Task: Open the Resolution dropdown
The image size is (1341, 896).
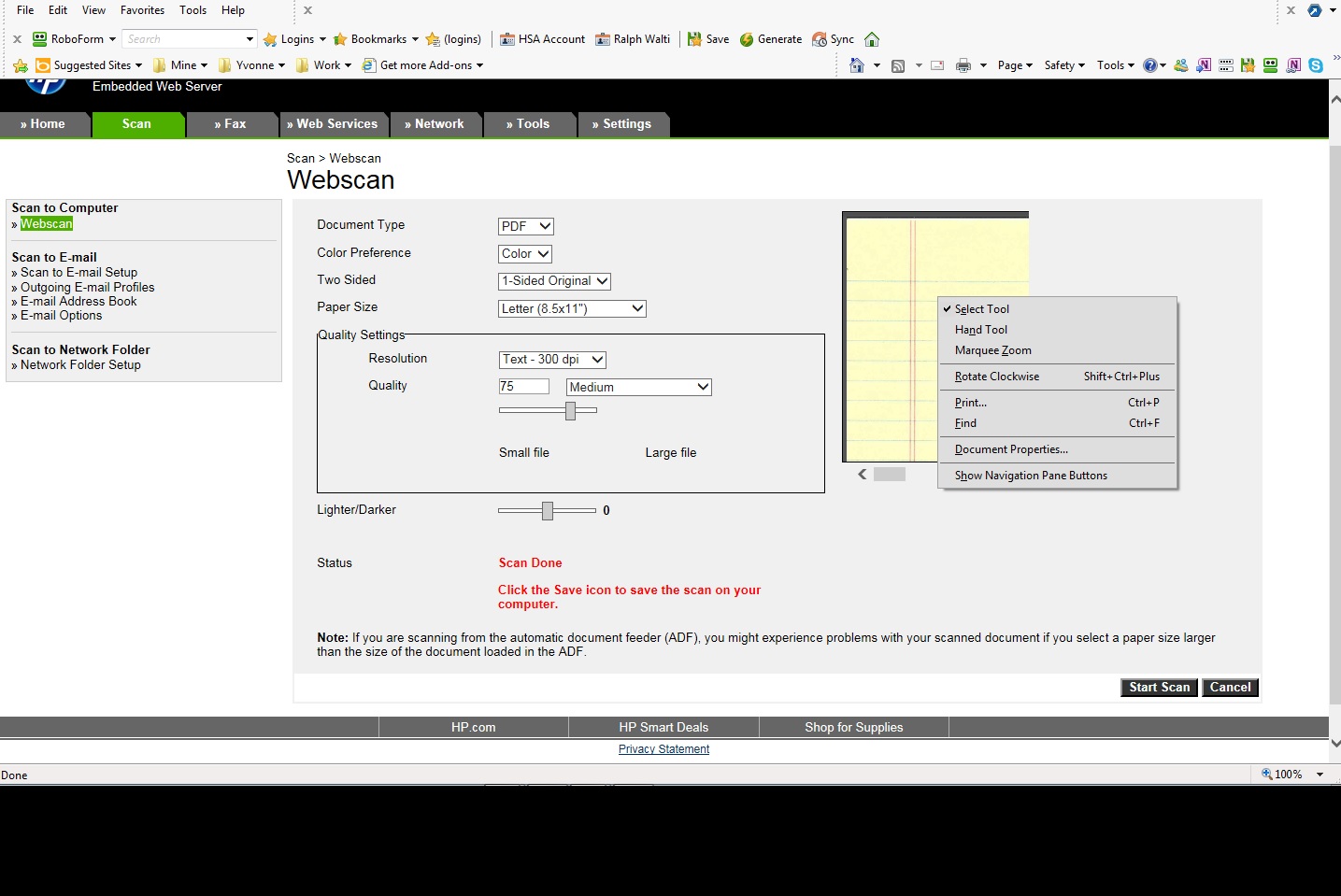Action: 552,360
